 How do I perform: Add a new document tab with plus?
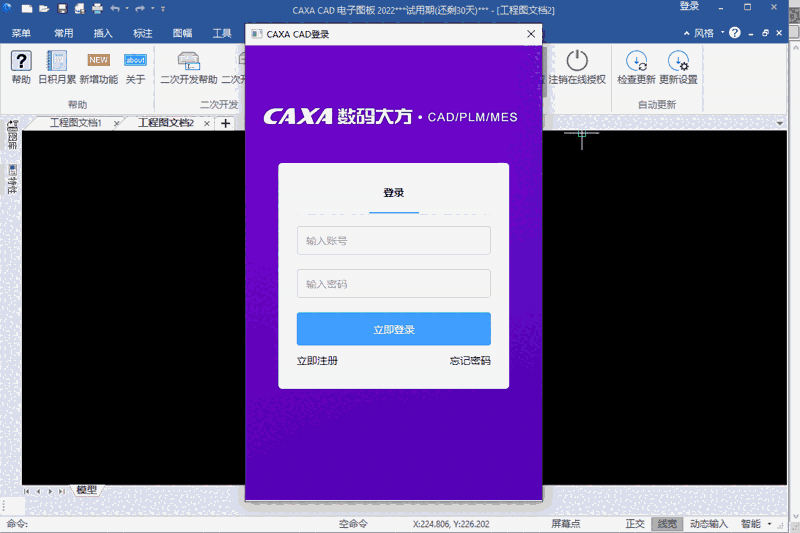tap(226, 123)
